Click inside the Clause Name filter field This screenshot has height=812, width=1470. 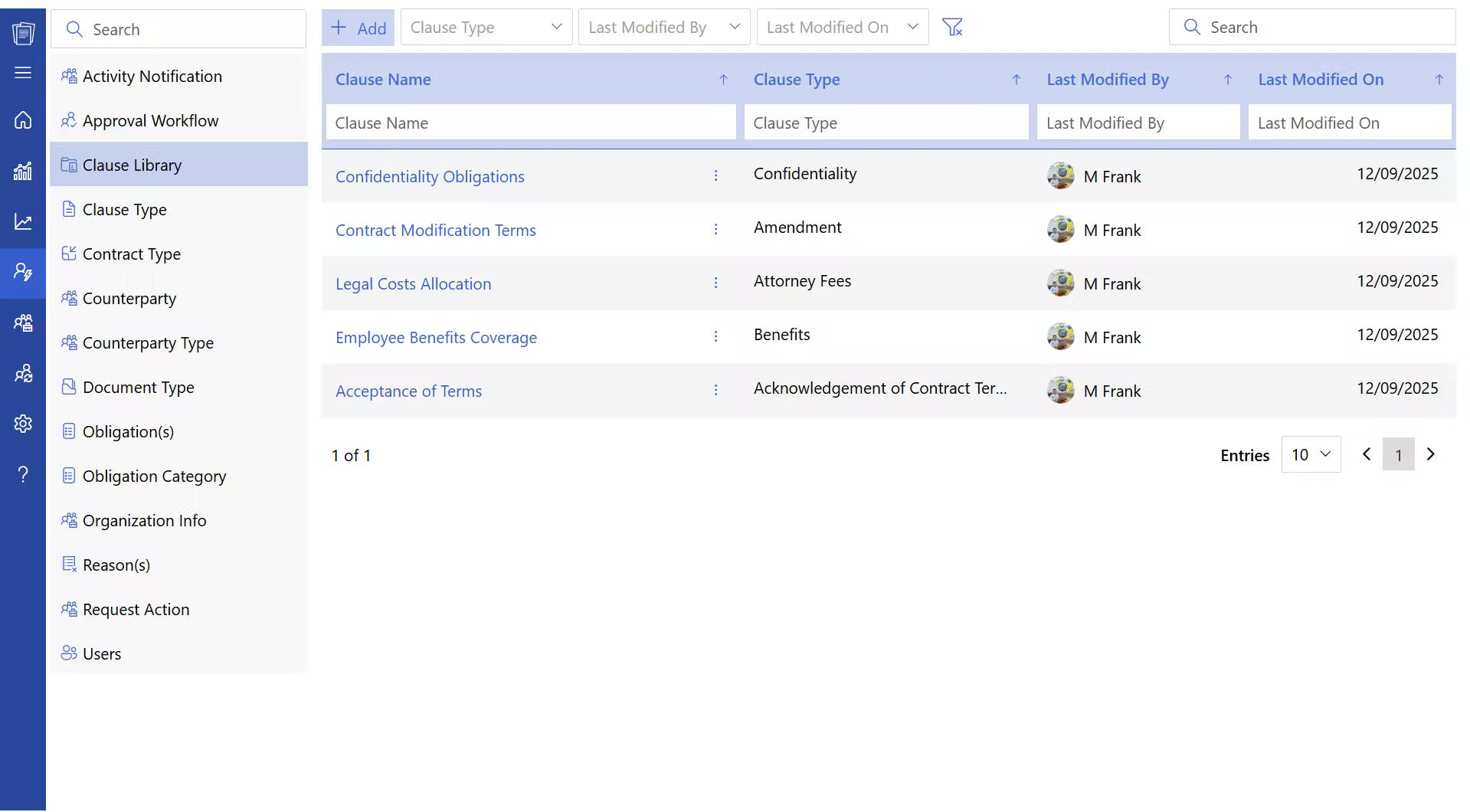[531, 122]
